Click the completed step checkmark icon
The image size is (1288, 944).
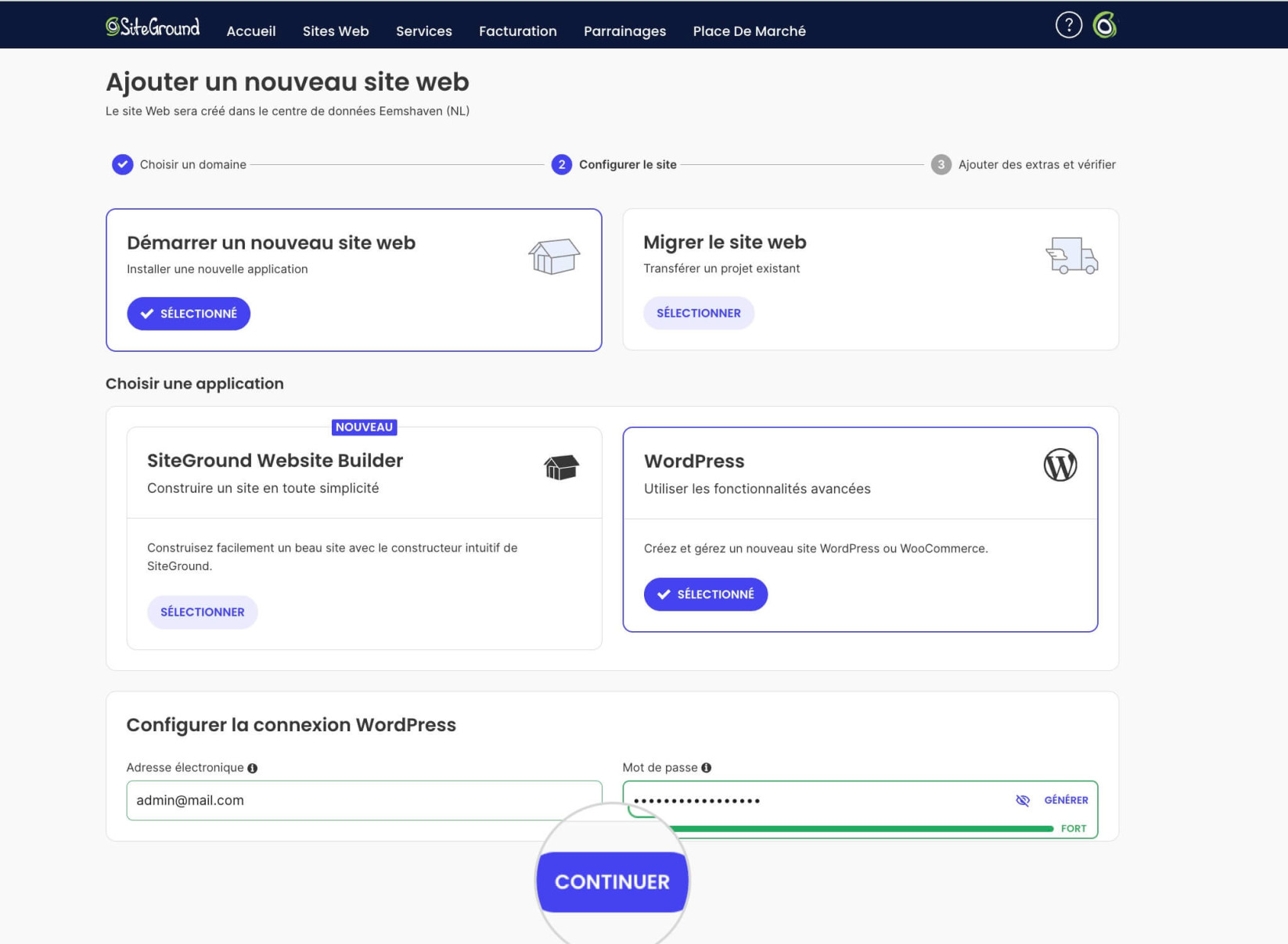pyautogui.click(x=122, y=164)
